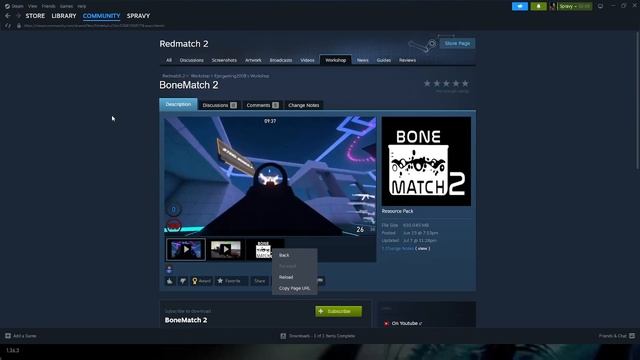Open the Spravy account dropdown
640x360 pixels.
[x=575, y=6]
